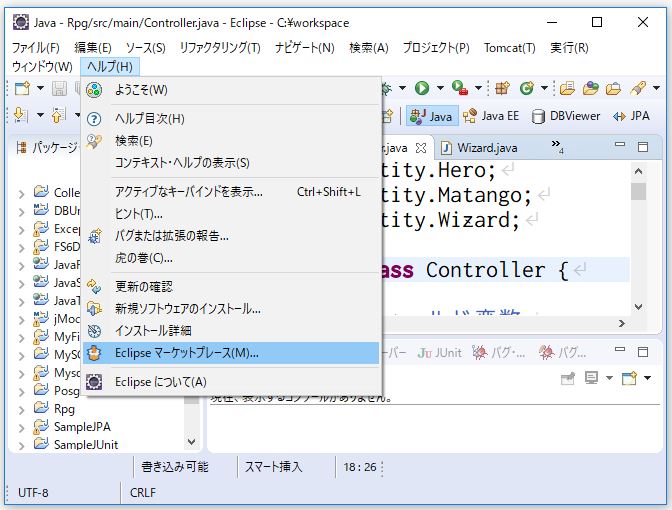Screen dimensions: 672x510
Task: Show hidden editor tabs list
Action: pyautogui.click(x=558, y=146)
